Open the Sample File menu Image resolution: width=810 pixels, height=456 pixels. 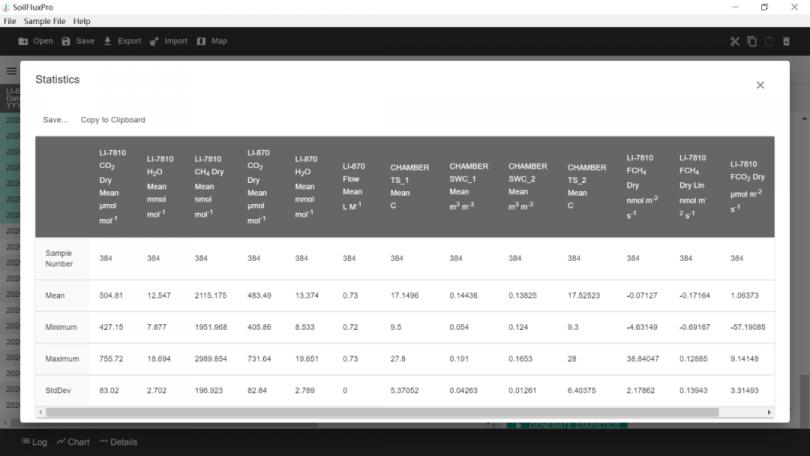45,21
